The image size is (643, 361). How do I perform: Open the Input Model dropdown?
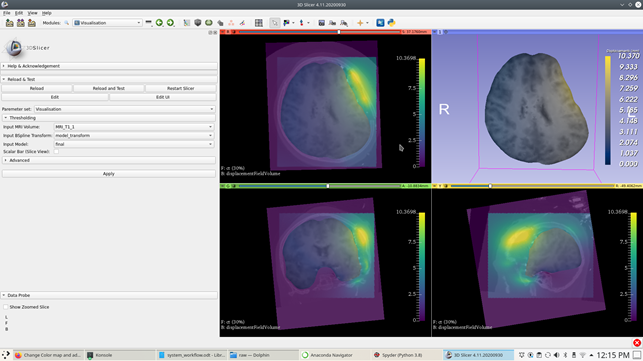click(x=134, y=144)
